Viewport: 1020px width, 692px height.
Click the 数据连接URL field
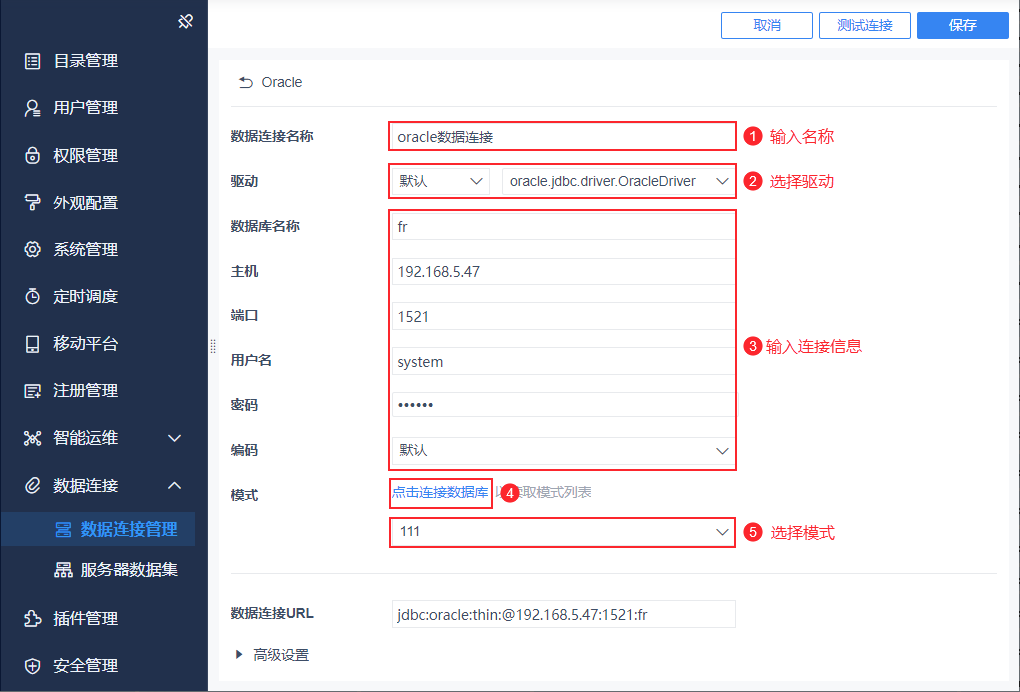(x=563, y=614)
